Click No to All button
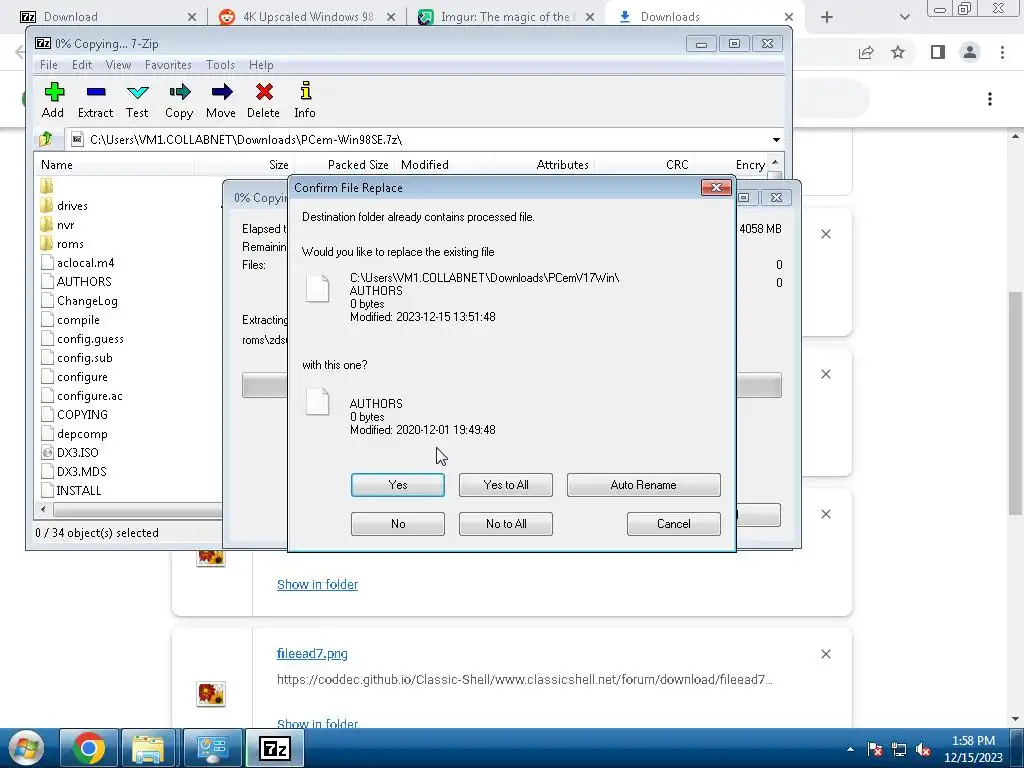Viewport: 1024px width, 768px height. click(x=506, y=524)
